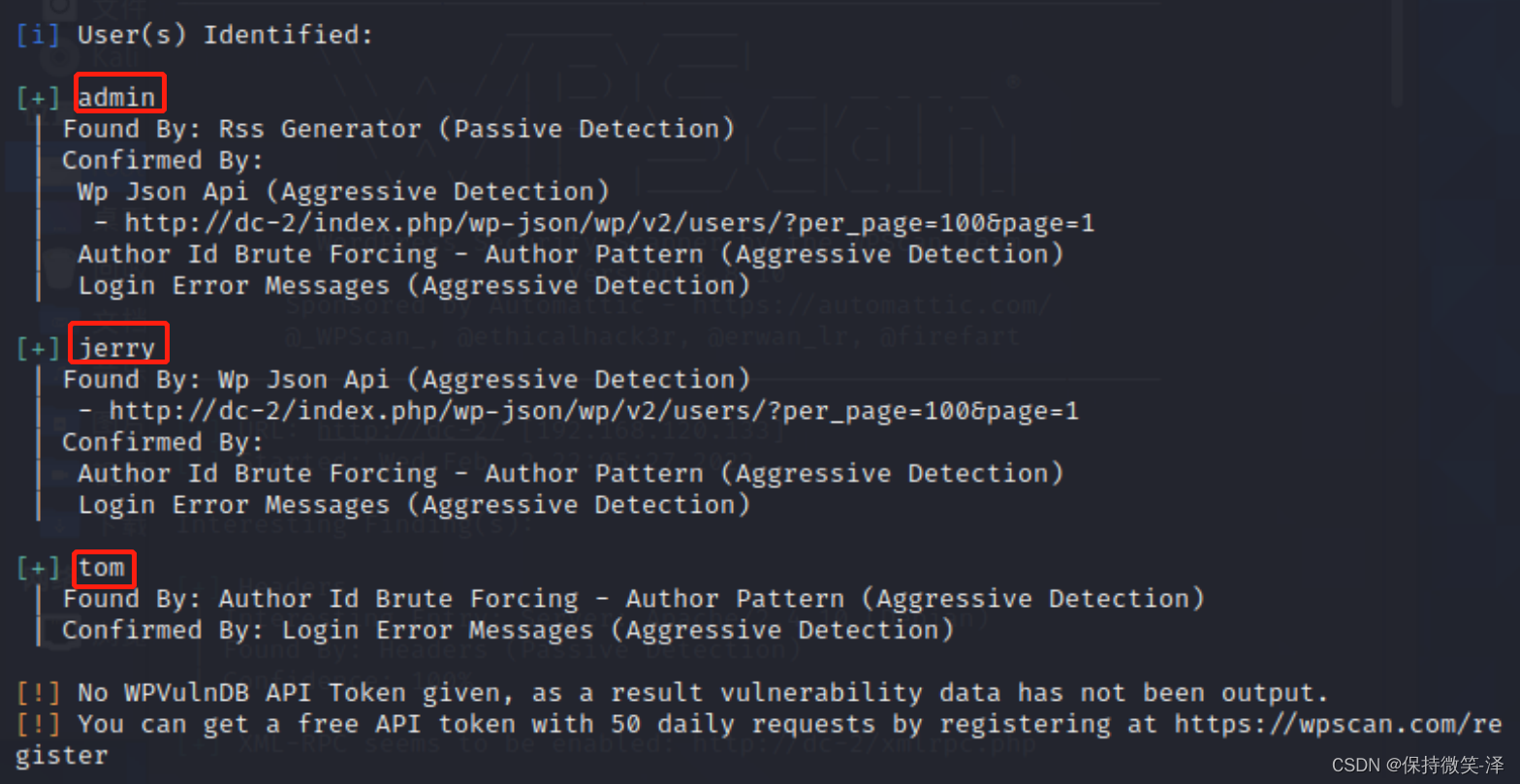Screen dimensions: 1520x784
Task: Click tom's Found By: Author Id Brute Forcing line
Action: (634, 599)
